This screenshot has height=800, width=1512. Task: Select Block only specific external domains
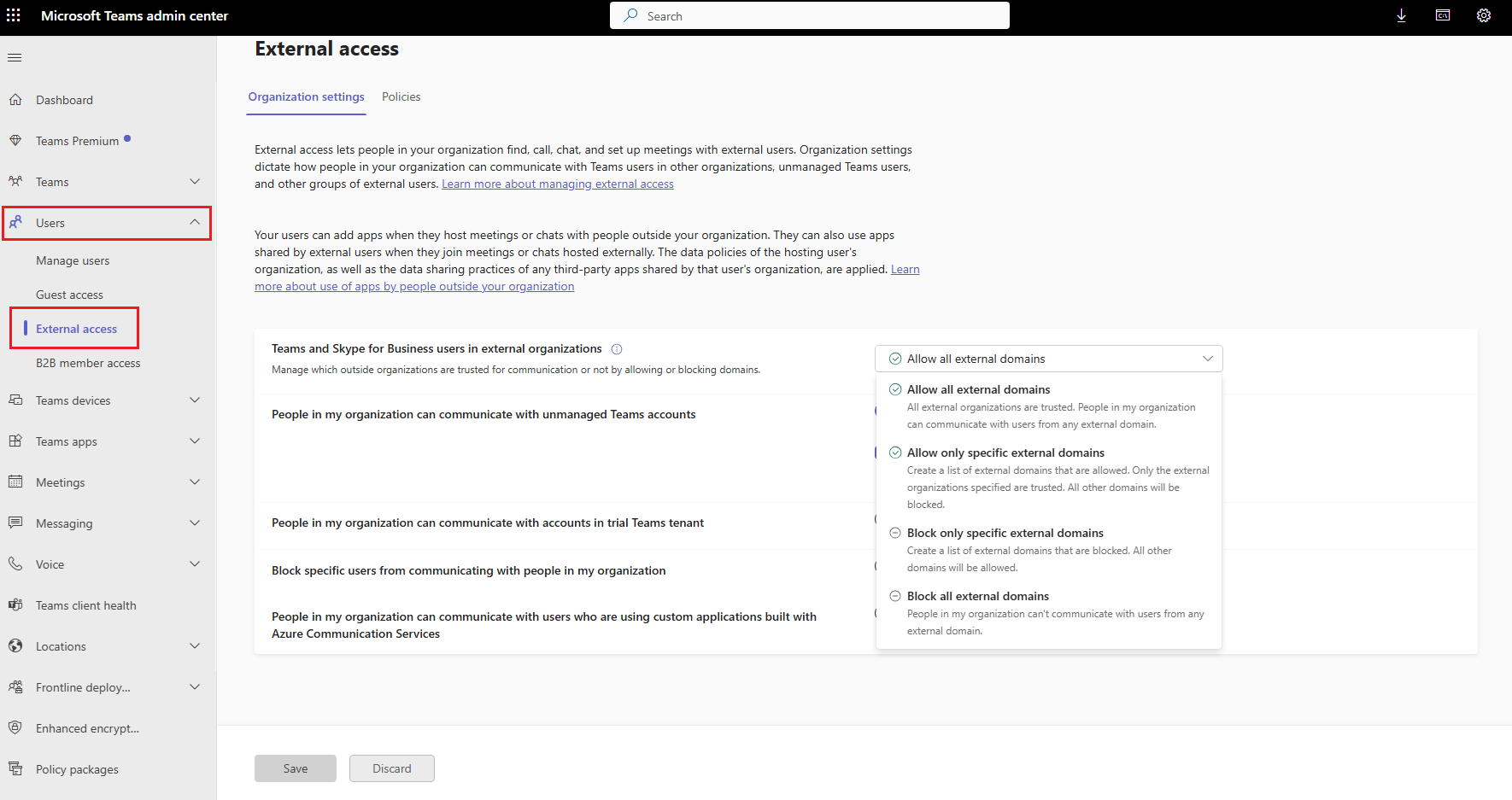click(x=1005, y=532)
